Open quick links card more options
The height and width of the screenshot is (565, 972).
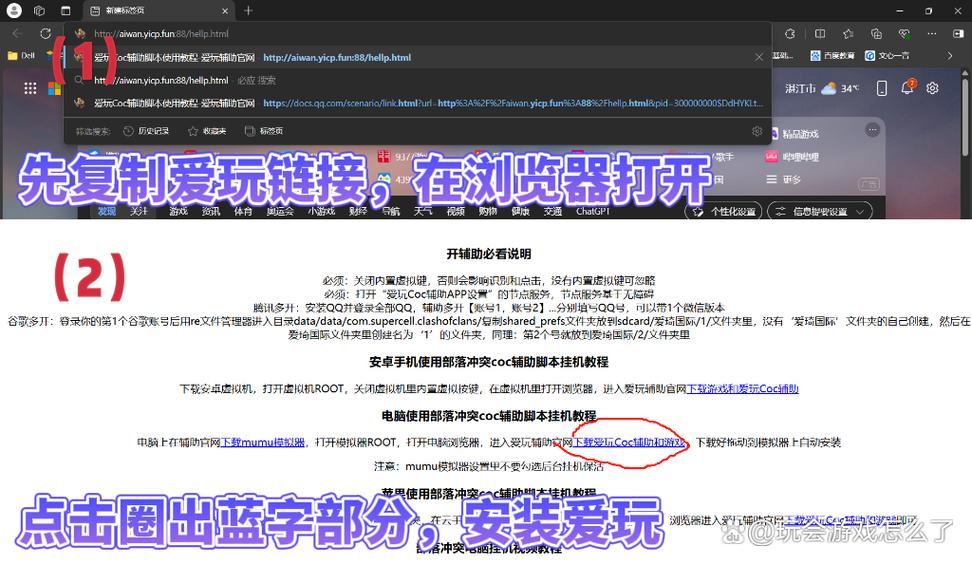873,130
